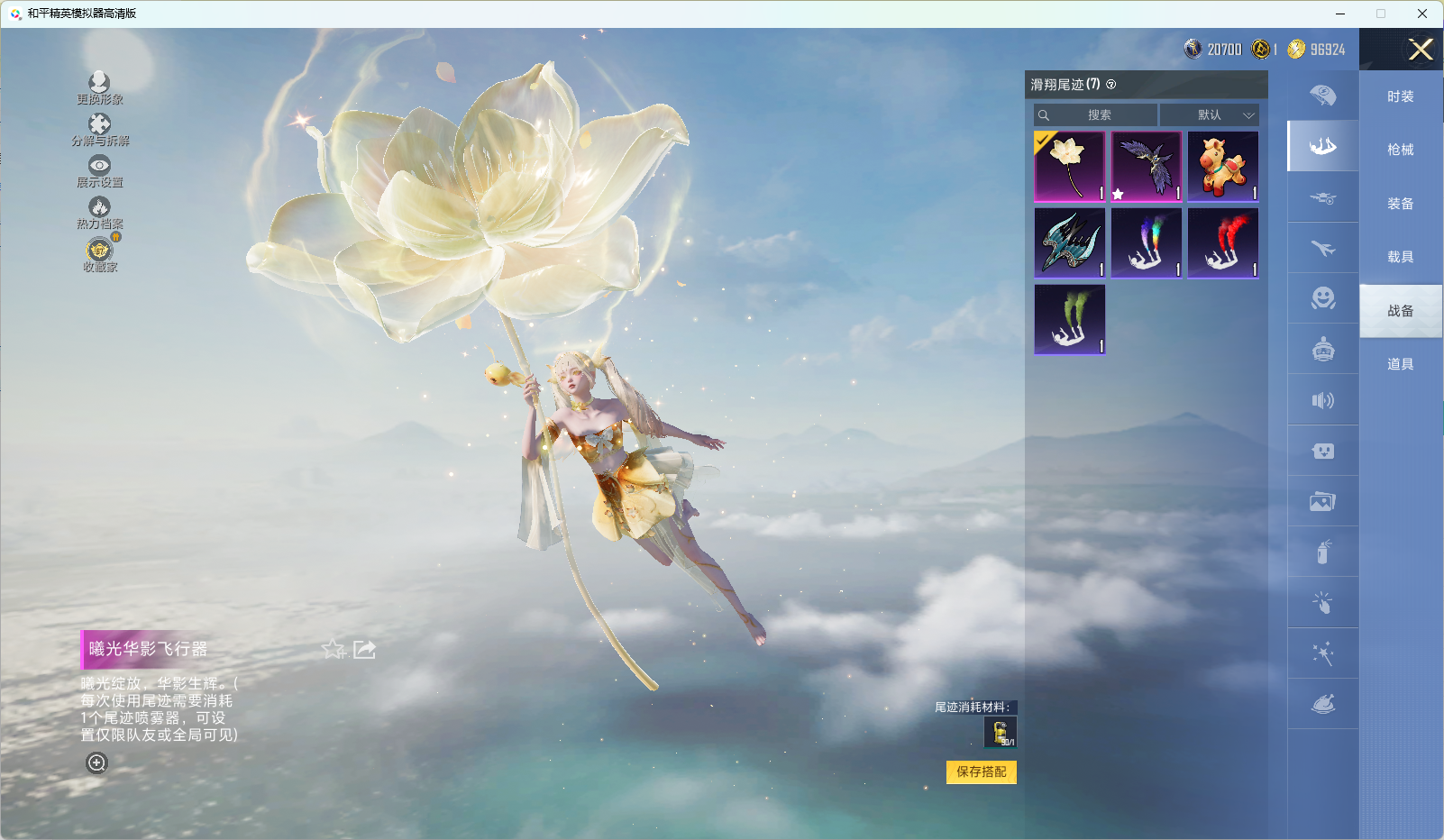The width and height of the screenshot is (1444, 840).
Task: Open 展示设置 display settings eye icon
Action: 99,171
